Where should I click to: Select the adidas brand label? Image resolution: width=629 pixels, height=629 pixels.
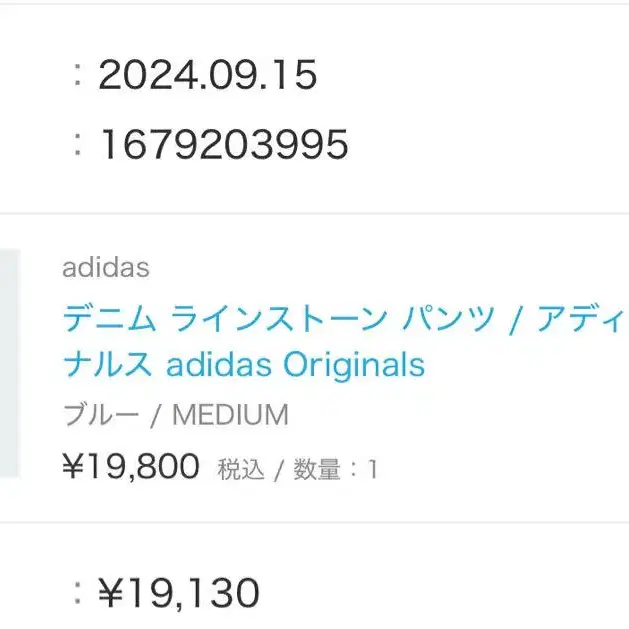[106, 268]
